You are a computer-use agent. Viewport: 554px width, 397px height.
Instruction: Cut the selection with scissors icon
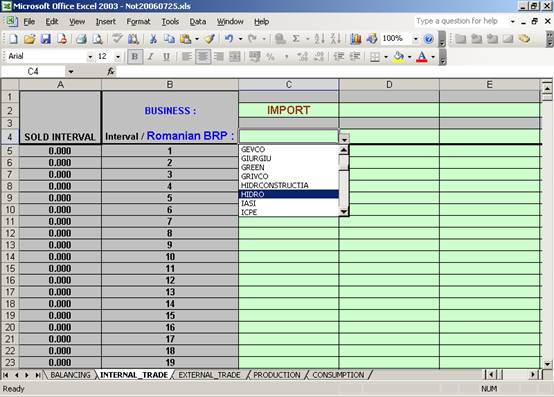point(153,39)
